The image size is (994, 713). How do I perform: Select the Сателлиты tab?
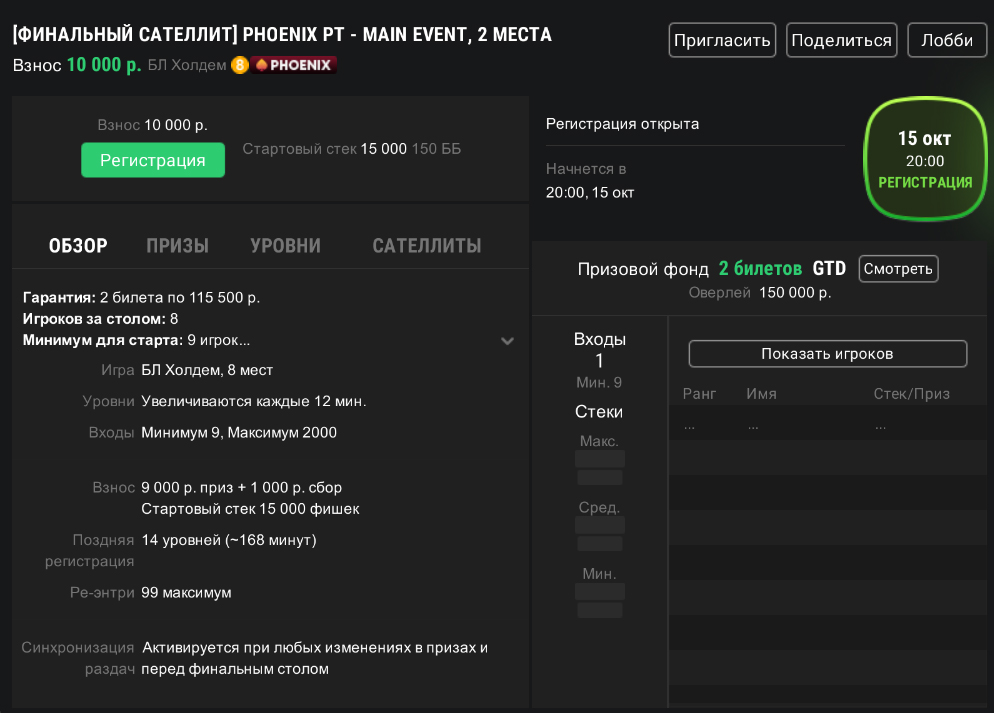426,246
